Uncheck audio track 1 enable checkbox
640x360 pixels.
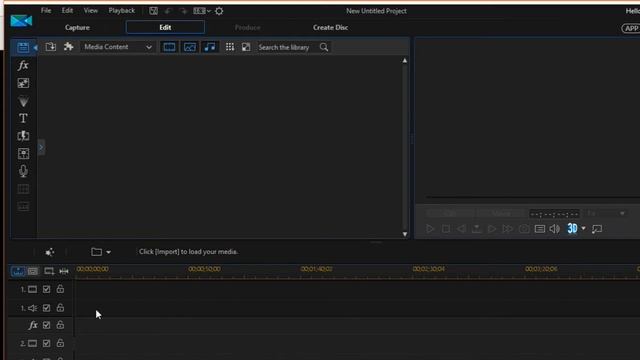pos(47,308)
